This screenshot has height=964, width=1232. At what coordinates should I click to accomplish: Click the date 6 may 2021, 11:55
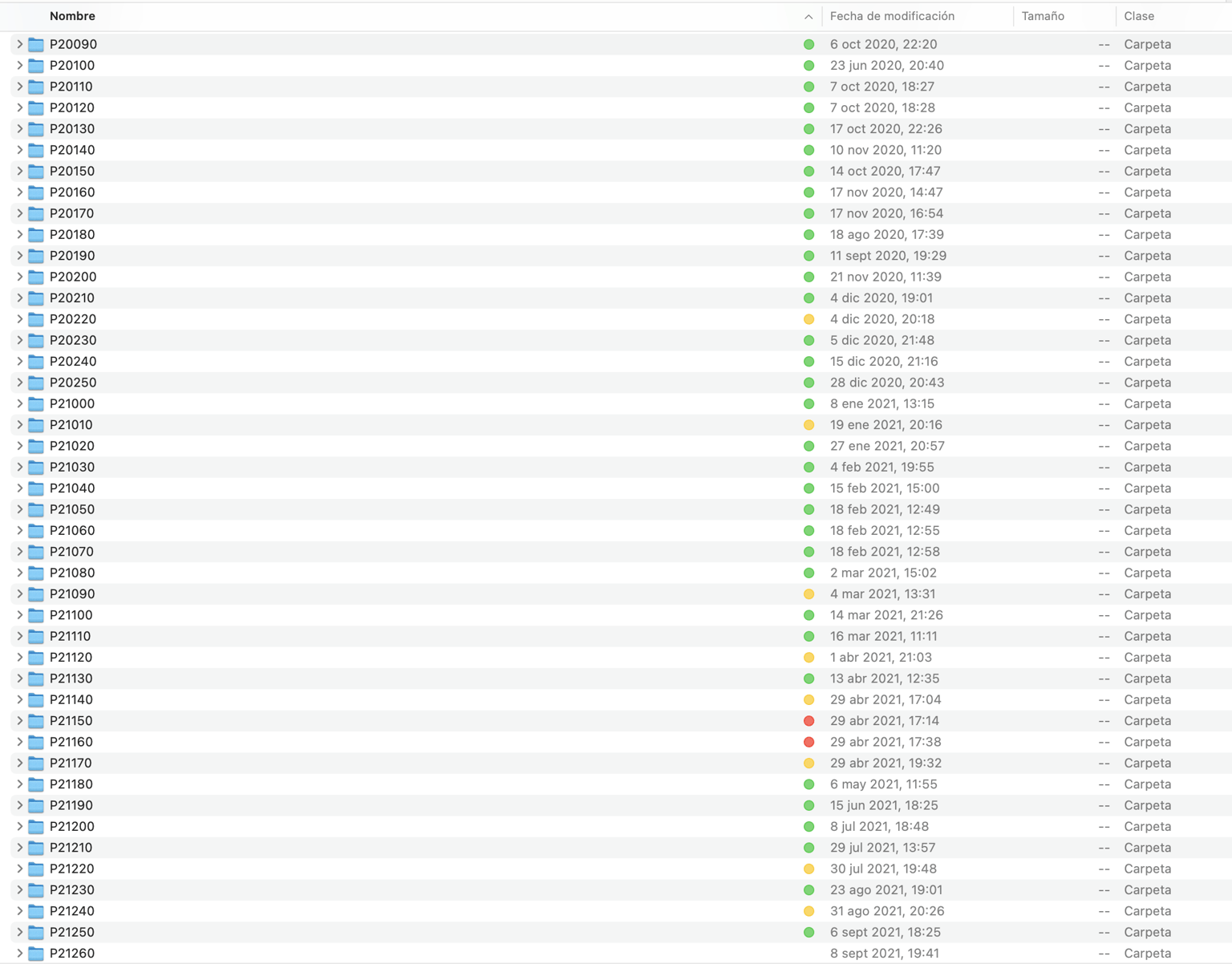883,784
